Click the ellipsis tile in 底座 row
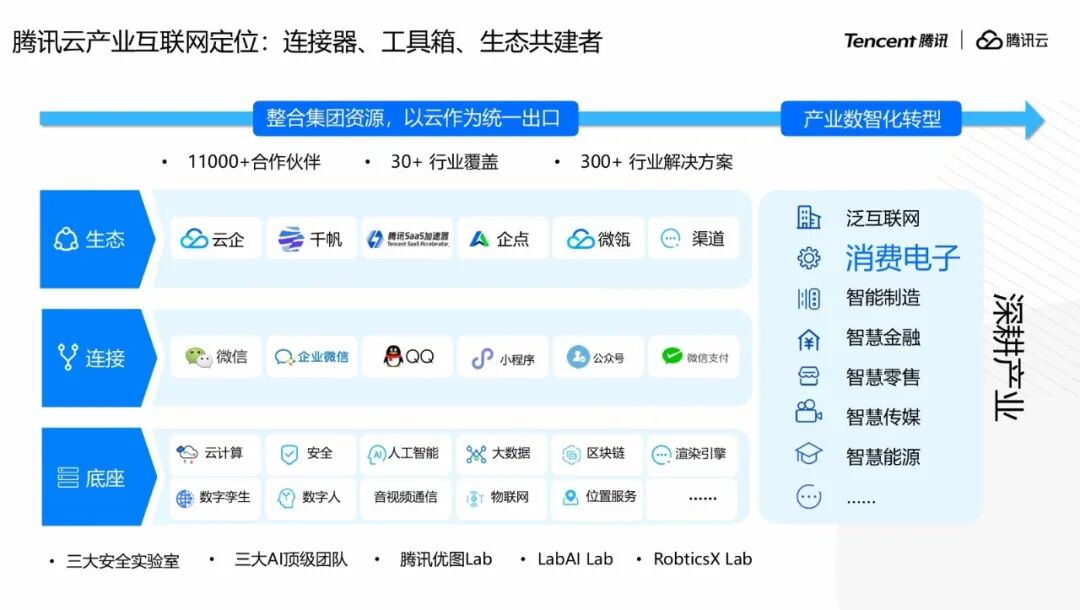 pyautogui.click(x=692, y=497)
